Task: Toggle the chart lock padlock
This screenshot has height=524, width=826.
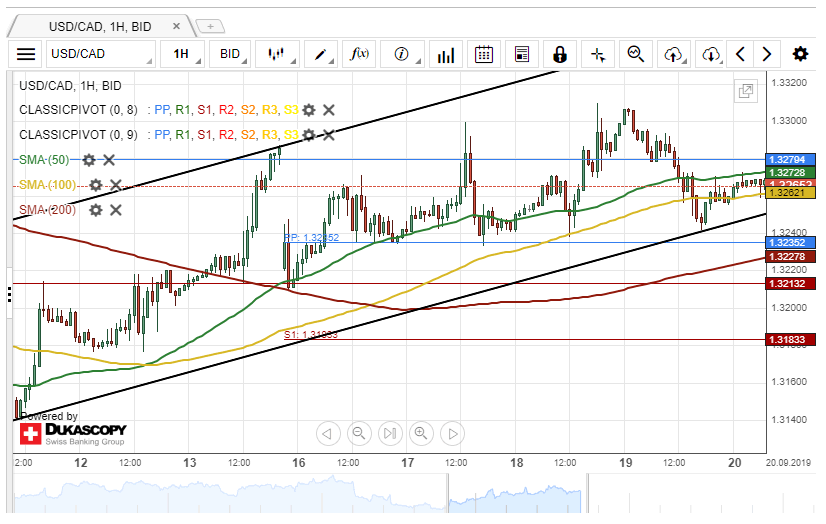Action: coord(560,54)
